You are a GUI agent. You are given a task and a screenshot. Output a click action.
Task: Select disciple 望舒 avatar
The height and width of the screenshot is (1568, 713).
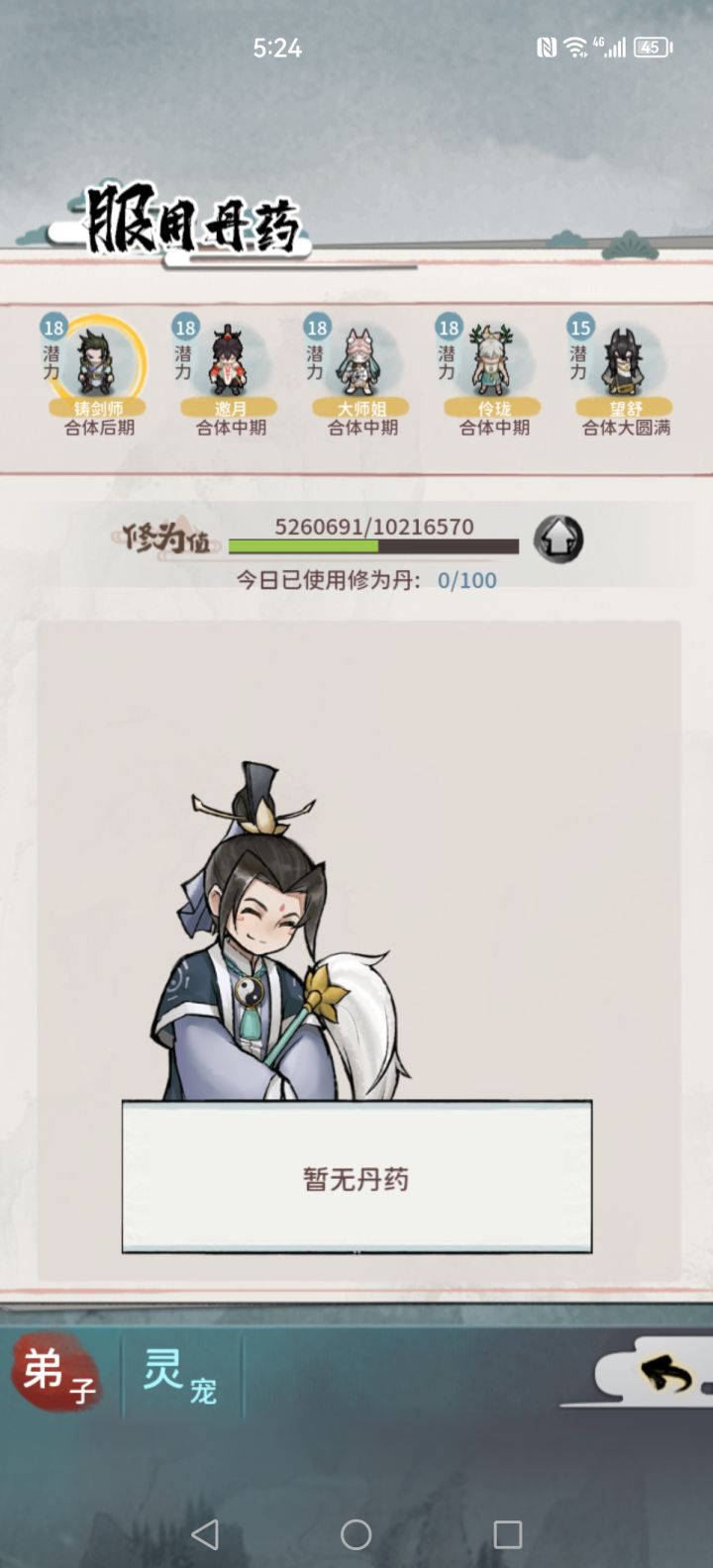(x=624, y=360)
